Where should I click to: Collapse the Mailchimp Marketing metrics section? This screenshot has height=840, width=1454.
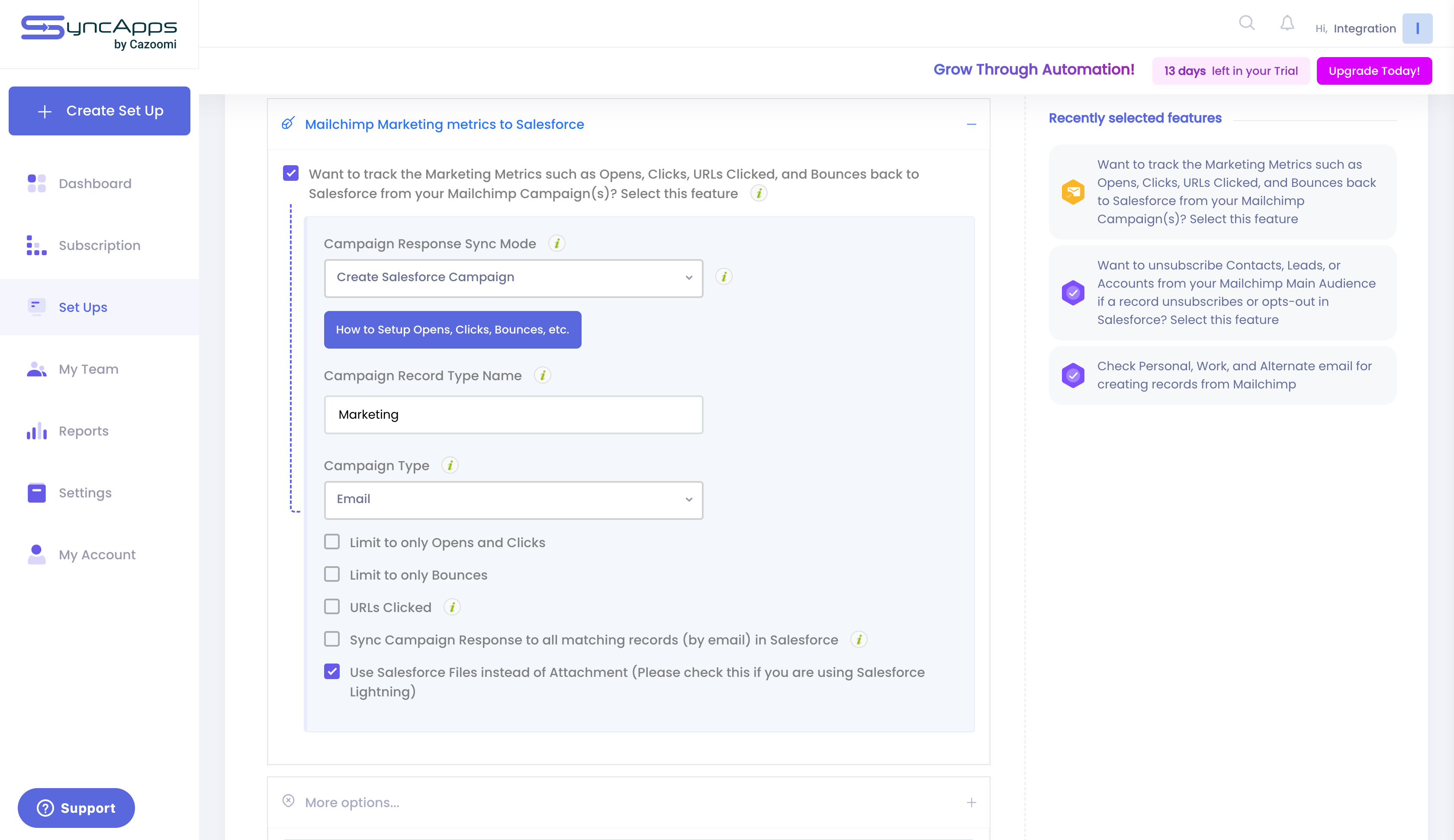click(x=971, y=124)
